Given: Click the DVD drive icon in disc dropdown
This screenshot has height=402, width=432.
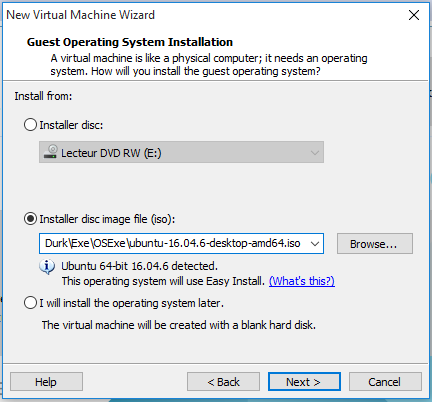Looking at the screenshot, I should pyautogui.click(x=51, y=152).
